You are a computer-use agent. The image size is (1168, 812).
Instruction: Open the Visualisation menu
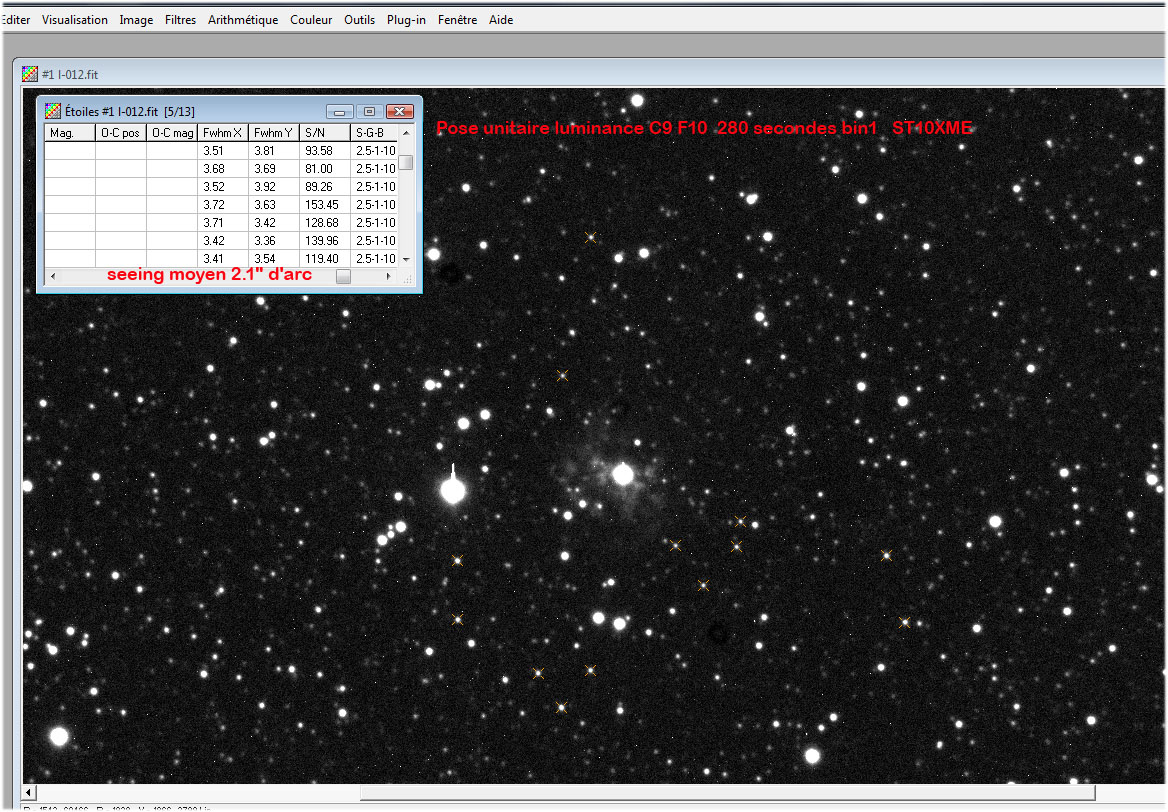74,20
